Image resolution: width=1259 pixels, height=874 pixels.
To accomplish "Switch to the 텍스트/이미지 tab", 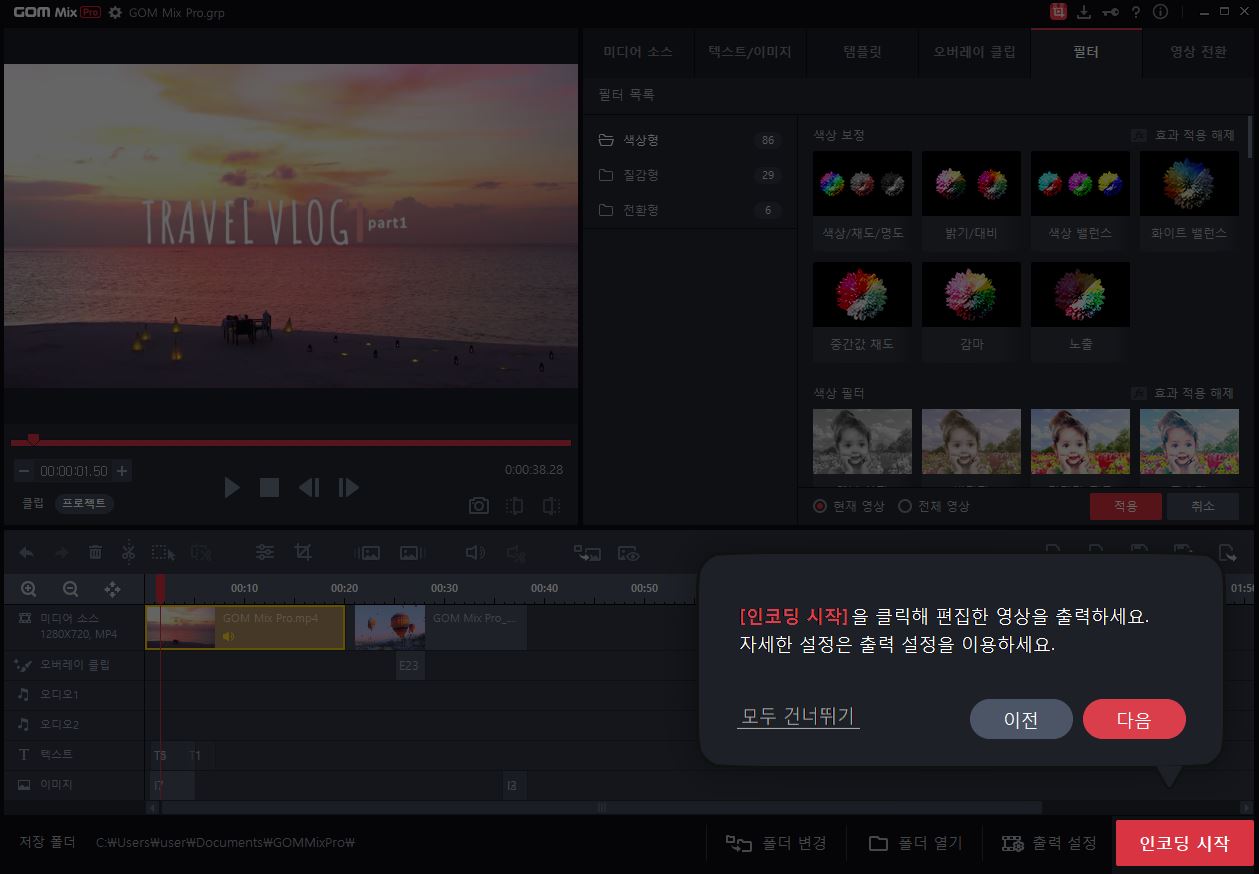I will point(750,52).
